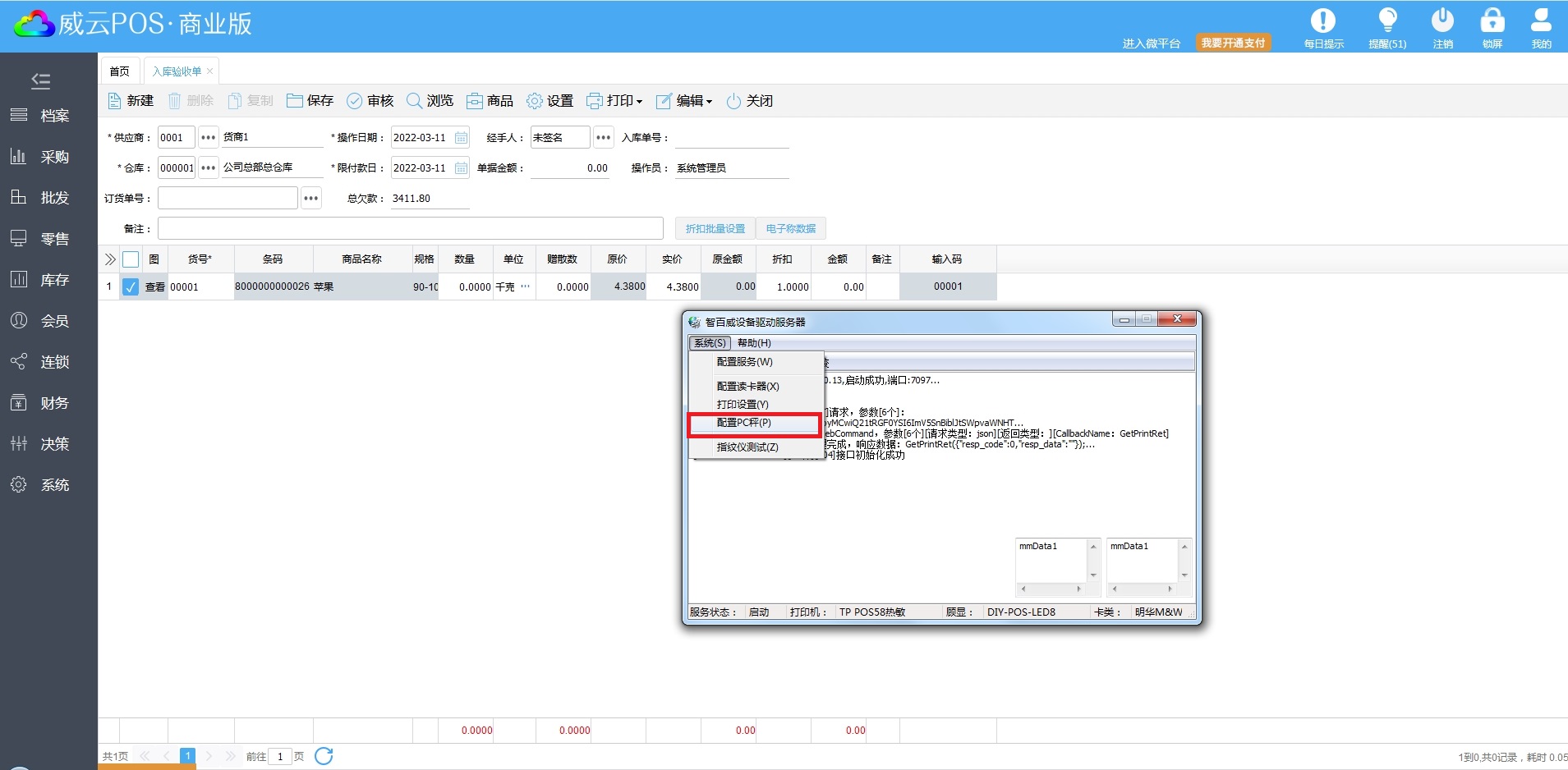
Task: Open the 操作日期 calendar picker
Action: pyautogui.click(x=462, y=138)
